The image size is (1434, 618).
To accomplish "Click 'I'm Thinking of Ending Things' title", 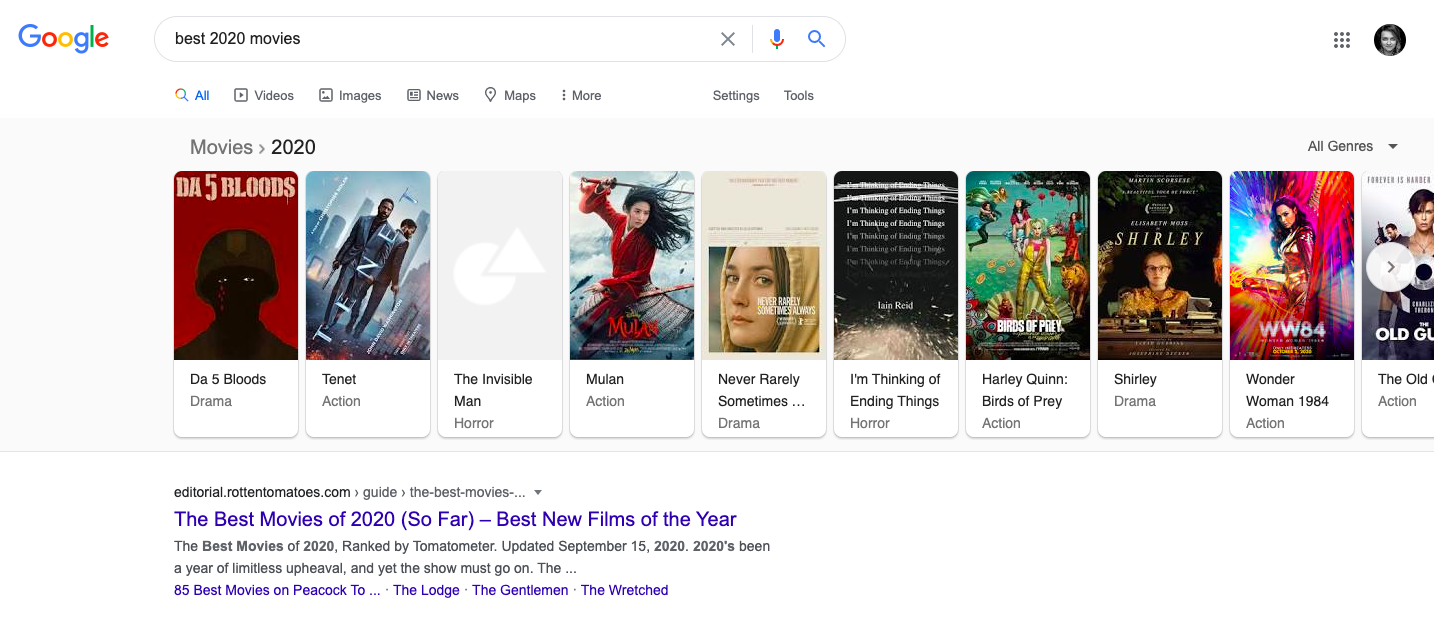I will click(895, 390).
